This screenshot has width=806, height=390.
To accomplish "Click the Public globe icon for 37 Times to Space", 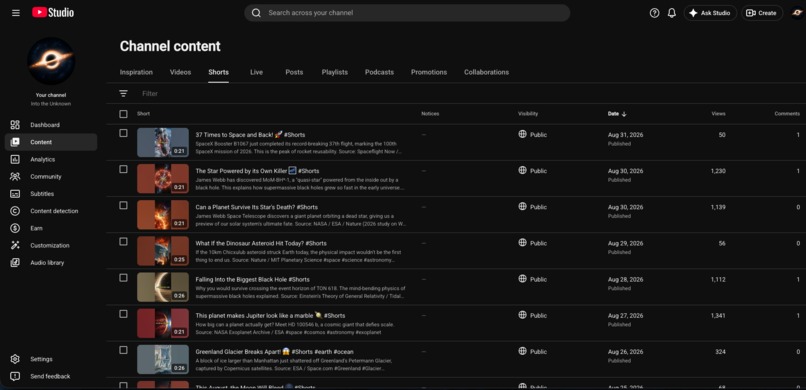I will click(x=523, y=134).
